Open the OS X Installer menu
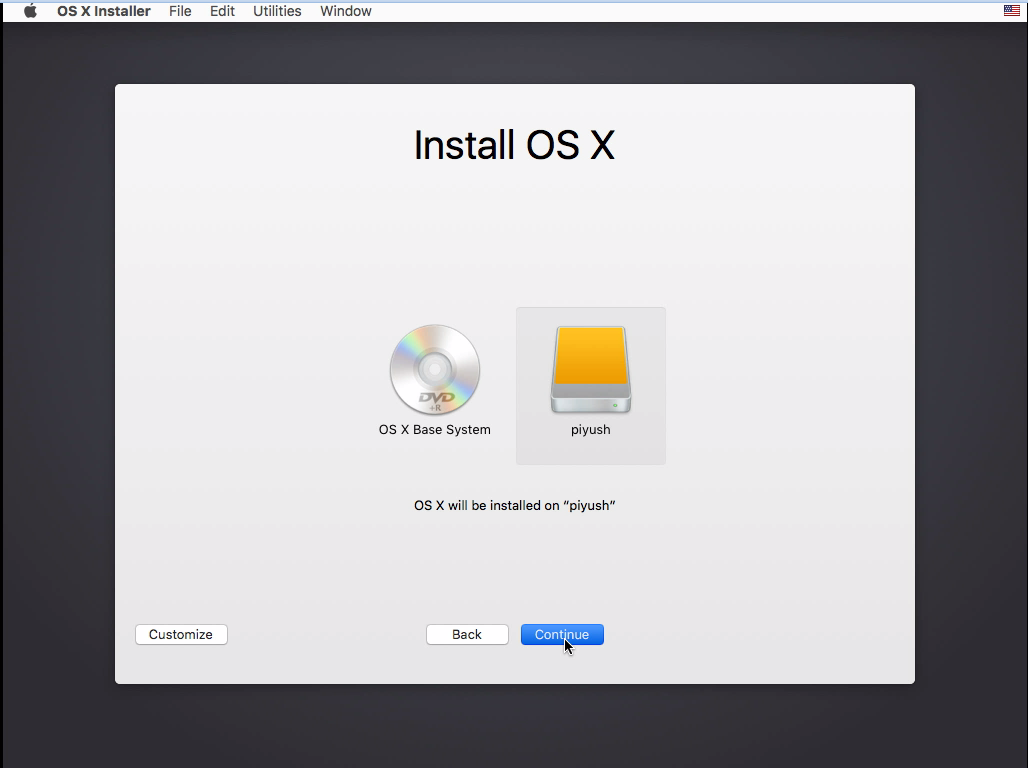 (104, 11)
